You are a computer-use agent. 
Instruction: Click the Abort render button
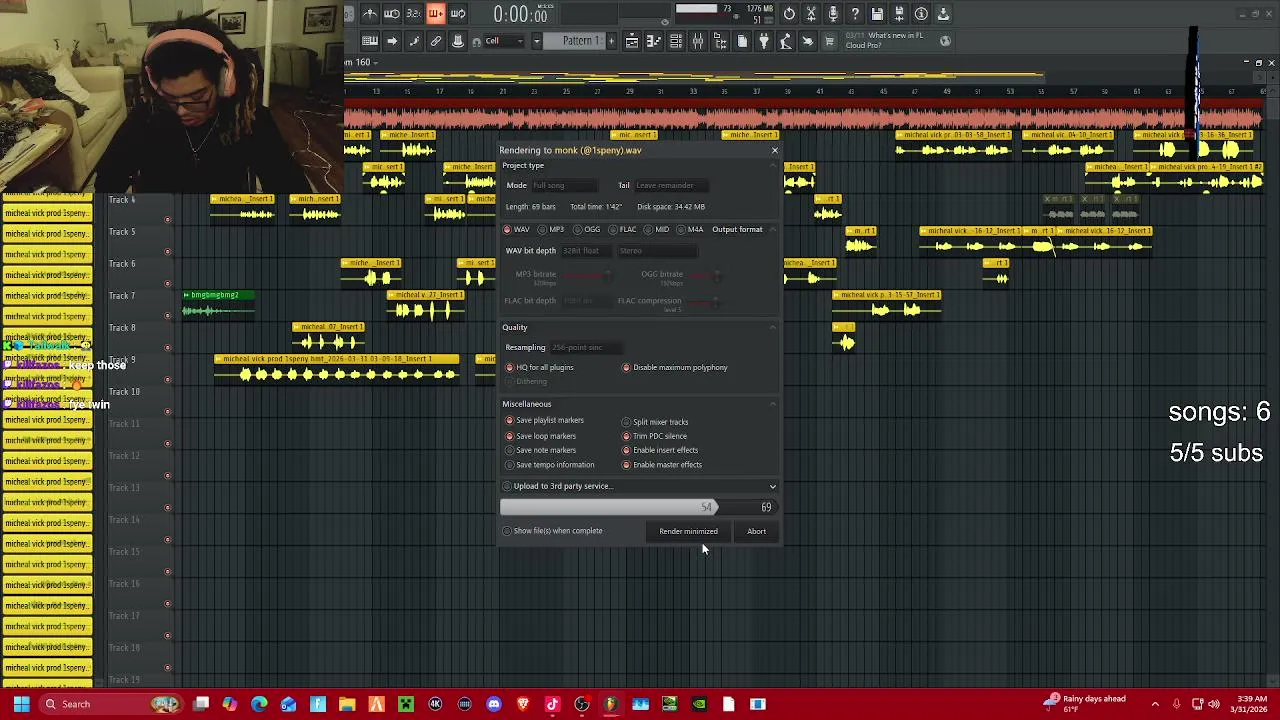pyautogui.click(x=756, y=532)
